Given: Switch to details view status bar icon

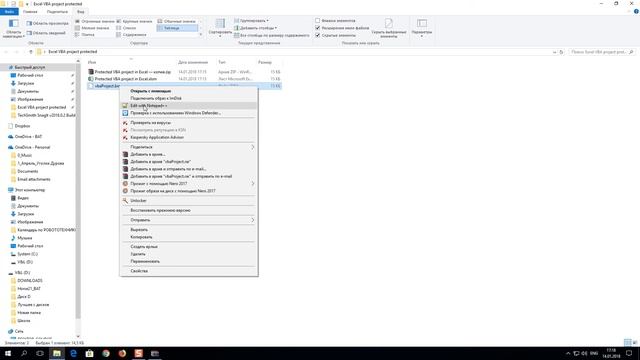Looking at the screenshot, I should tap(627, 342).
